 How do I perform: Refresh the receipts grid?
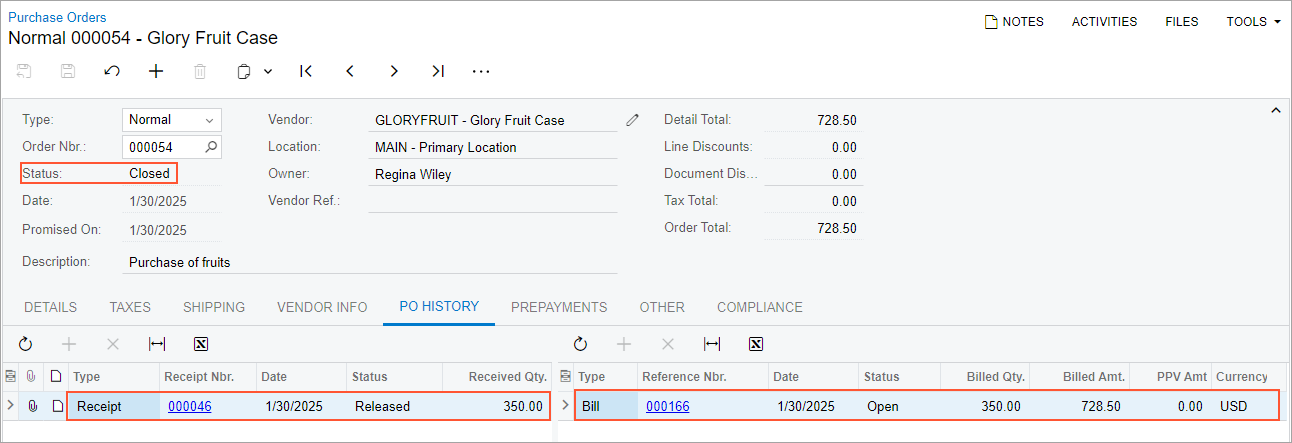point(26,344)
